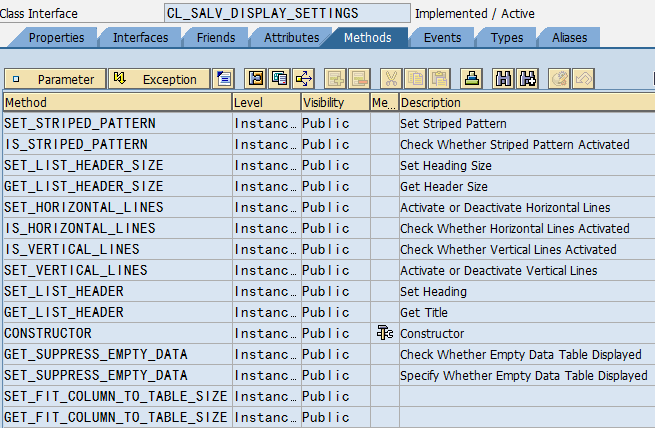Click the 'Set Heading Size' description cell

coord(527,165)
